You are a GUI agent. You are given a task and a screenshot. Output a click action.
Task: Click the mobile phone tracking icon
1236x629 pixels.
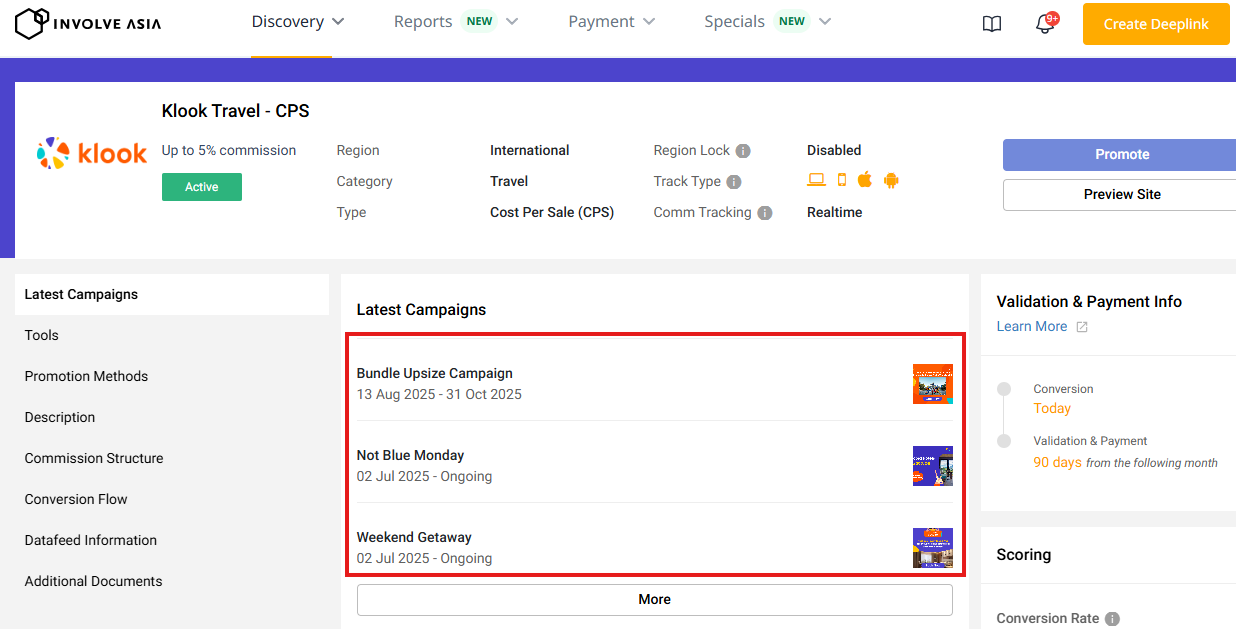point(842,180)
